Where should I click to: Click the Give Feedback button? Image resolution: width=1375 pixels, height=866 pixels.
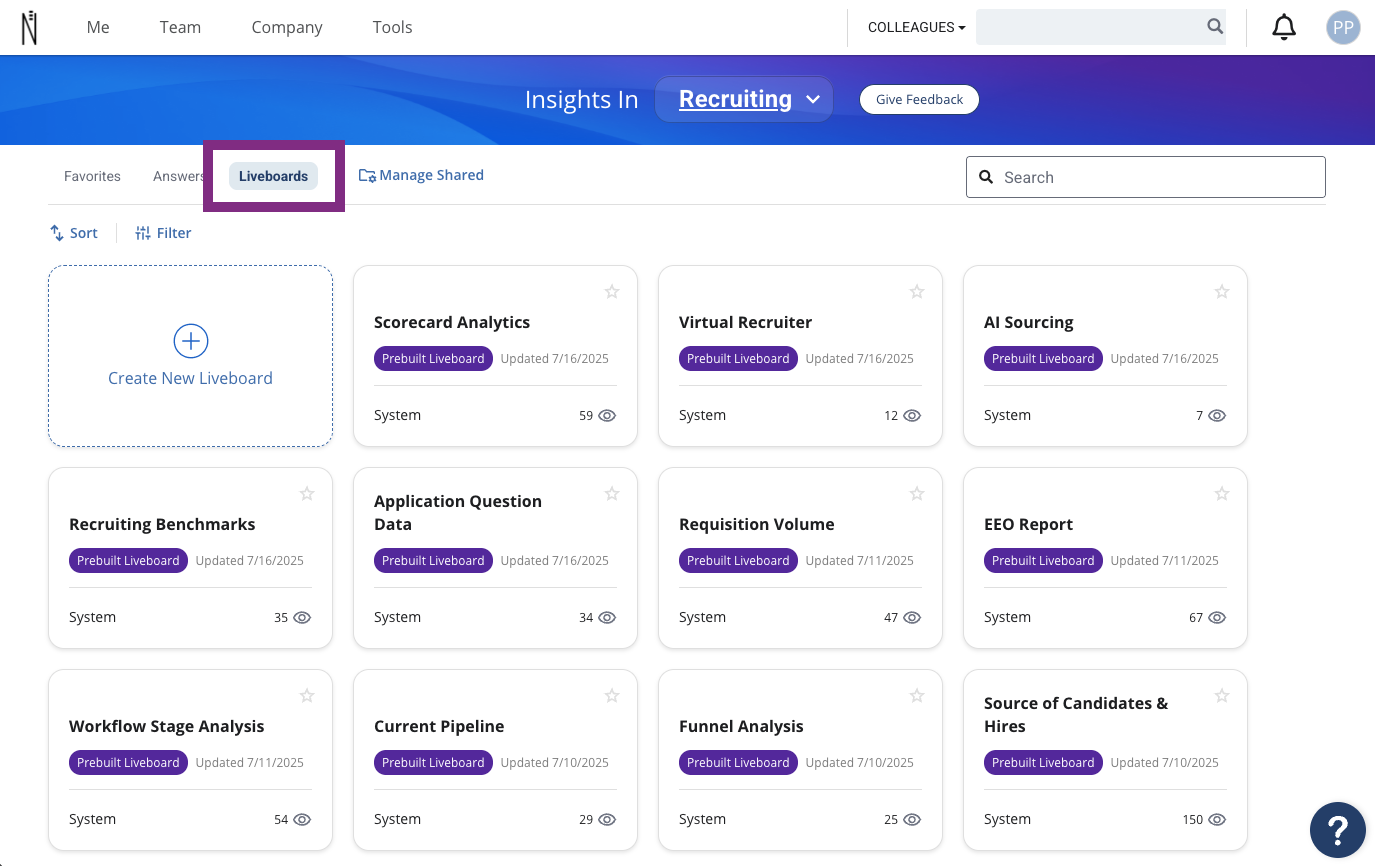919,99
